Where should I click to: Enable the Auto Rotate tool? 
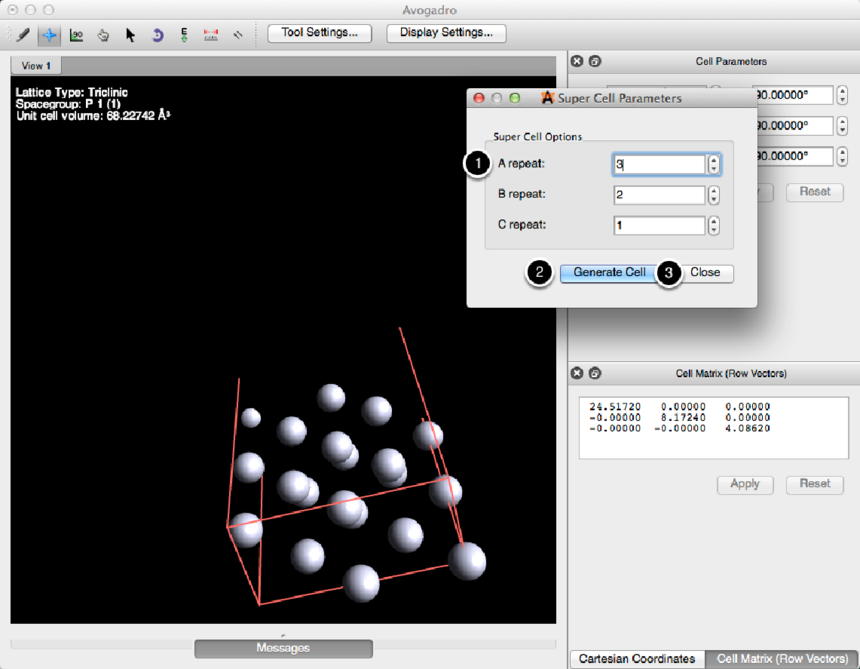point(157,35)
